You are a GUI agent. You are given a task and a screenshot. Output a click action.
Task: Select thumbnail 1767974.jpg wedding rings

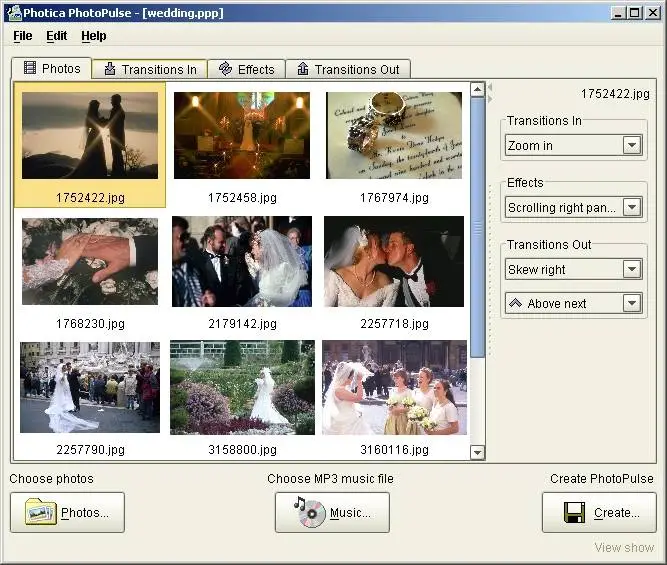tap(394, 135)
